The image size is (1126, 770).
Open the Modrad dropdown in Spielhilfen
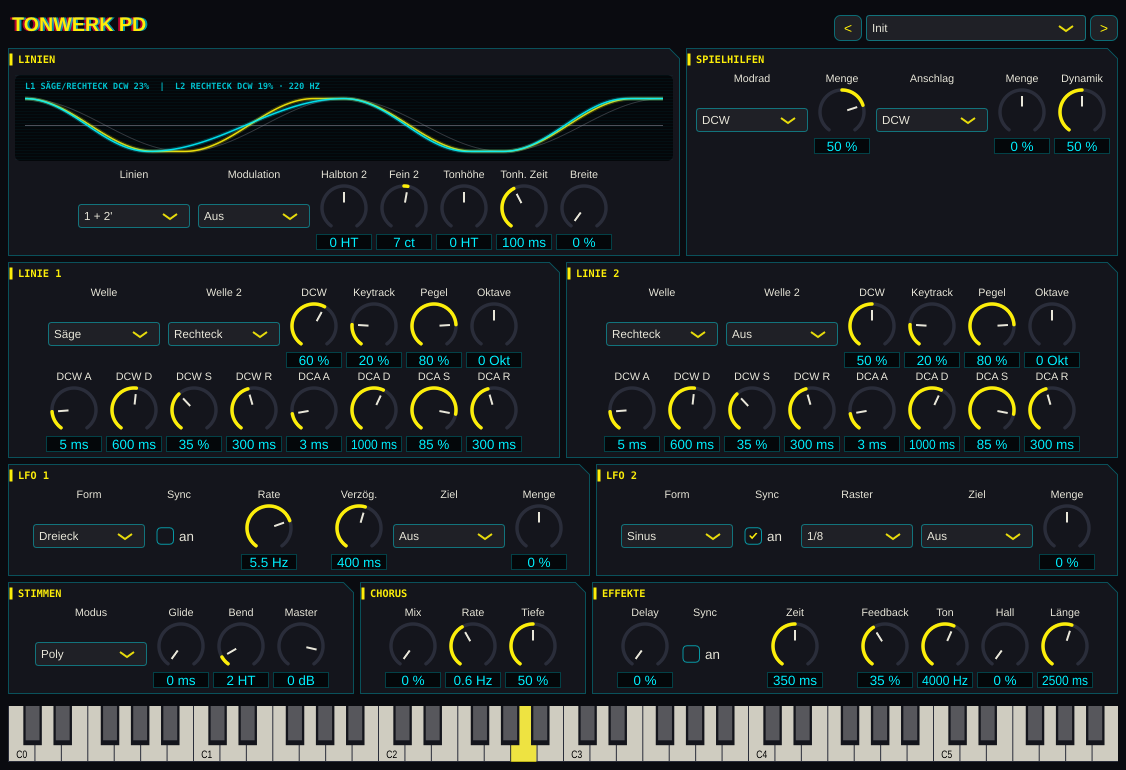752,120
